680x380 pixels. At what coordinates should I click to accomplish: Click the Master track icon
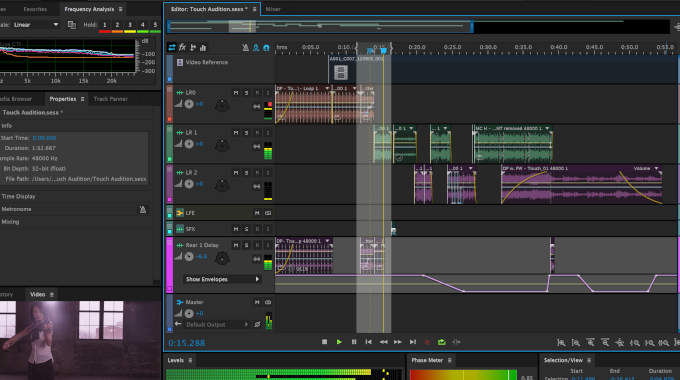point(180,302)
